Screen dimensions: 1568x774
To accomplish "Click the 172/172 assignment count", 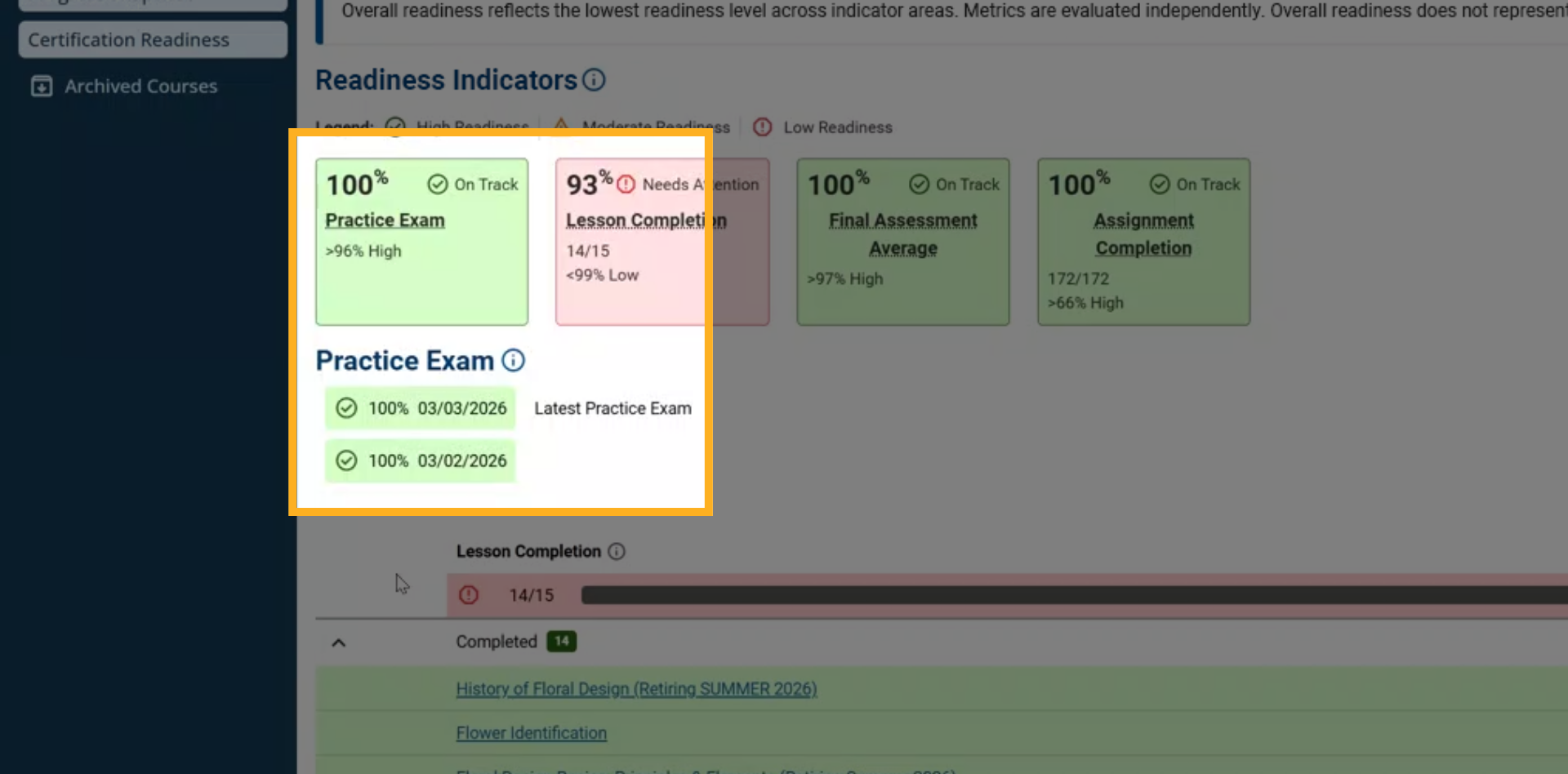I will tap(1078, 278).
